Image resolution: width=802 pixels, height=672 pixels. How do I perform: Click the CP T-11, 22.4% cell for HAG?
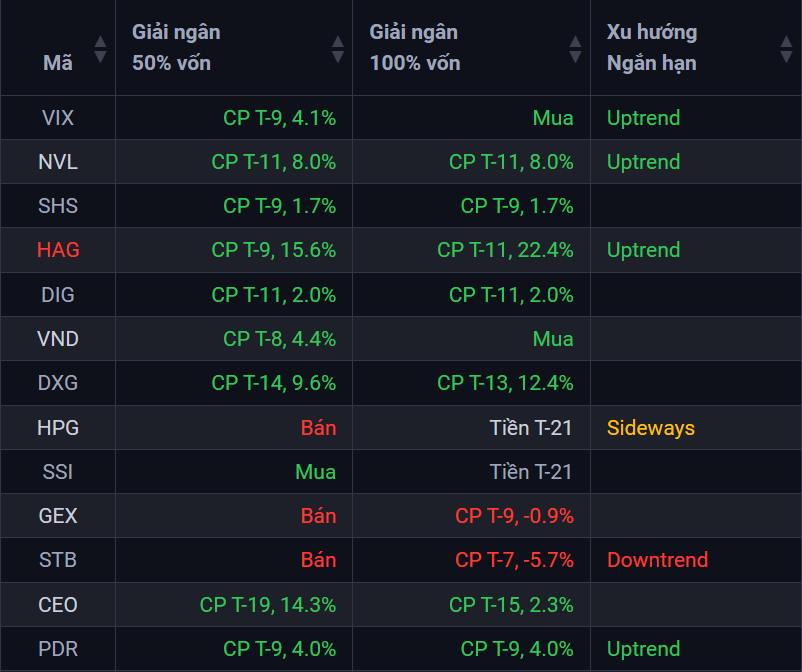point(505,250)
